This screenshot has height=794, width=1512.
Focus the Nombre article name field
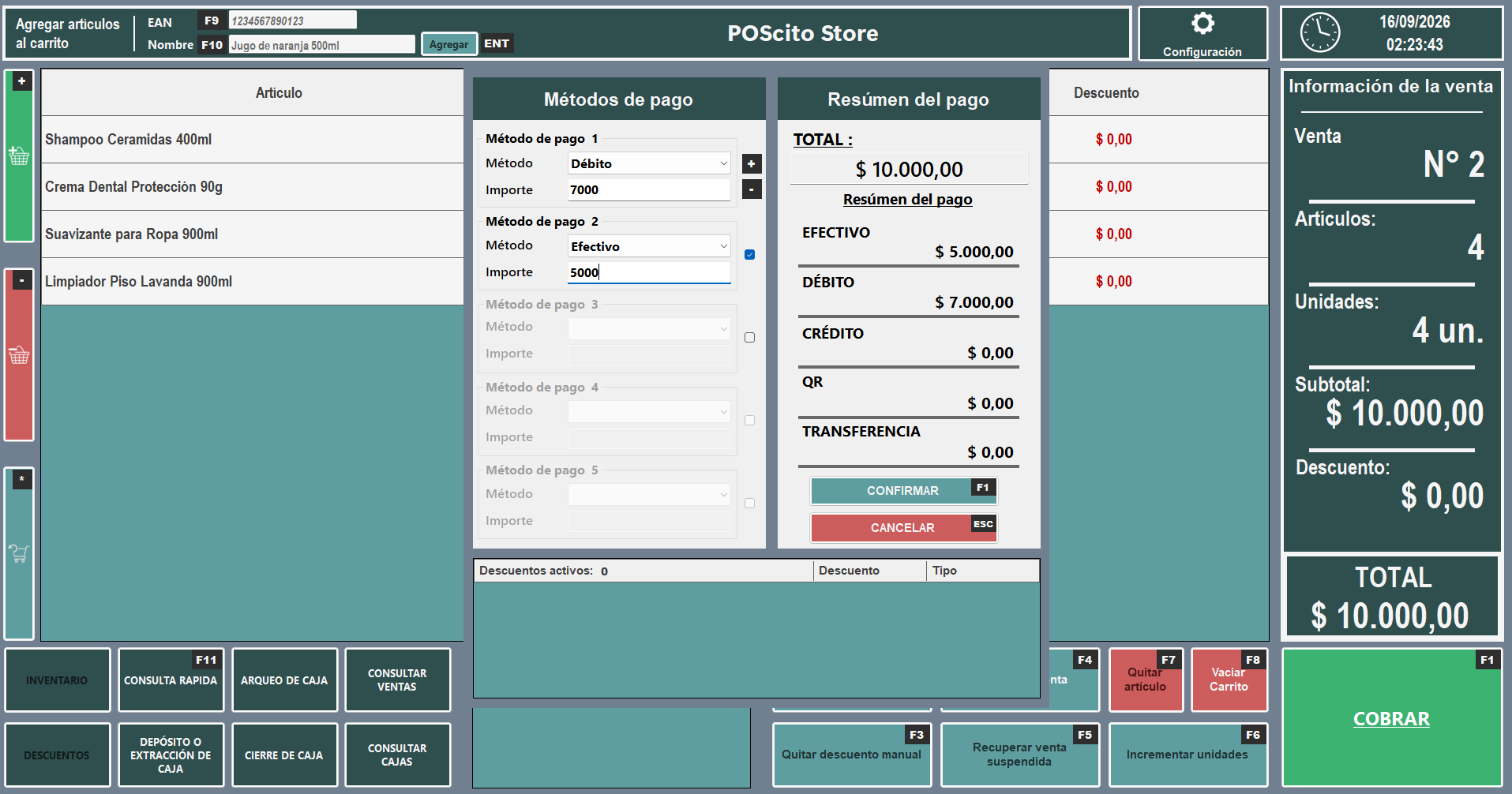(x=321, y=45)
